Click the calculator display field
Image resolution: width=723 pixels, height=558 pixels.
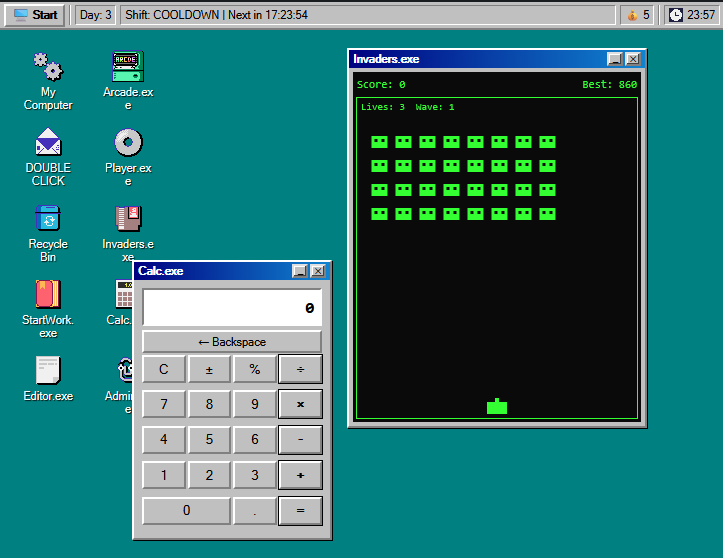pos(232,308)
